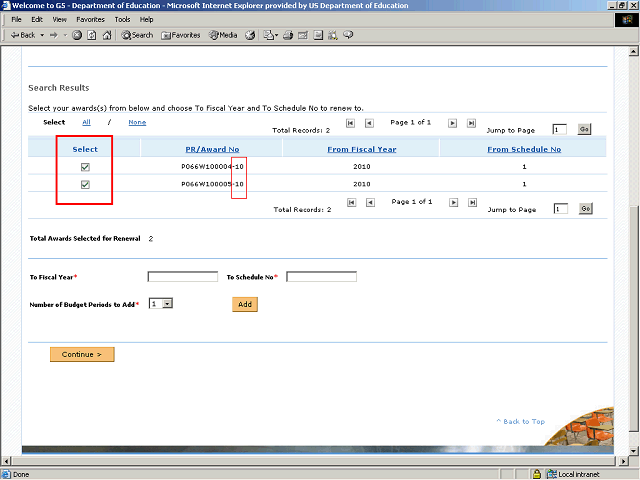Click the browser Refresh icon

(92, 35)
